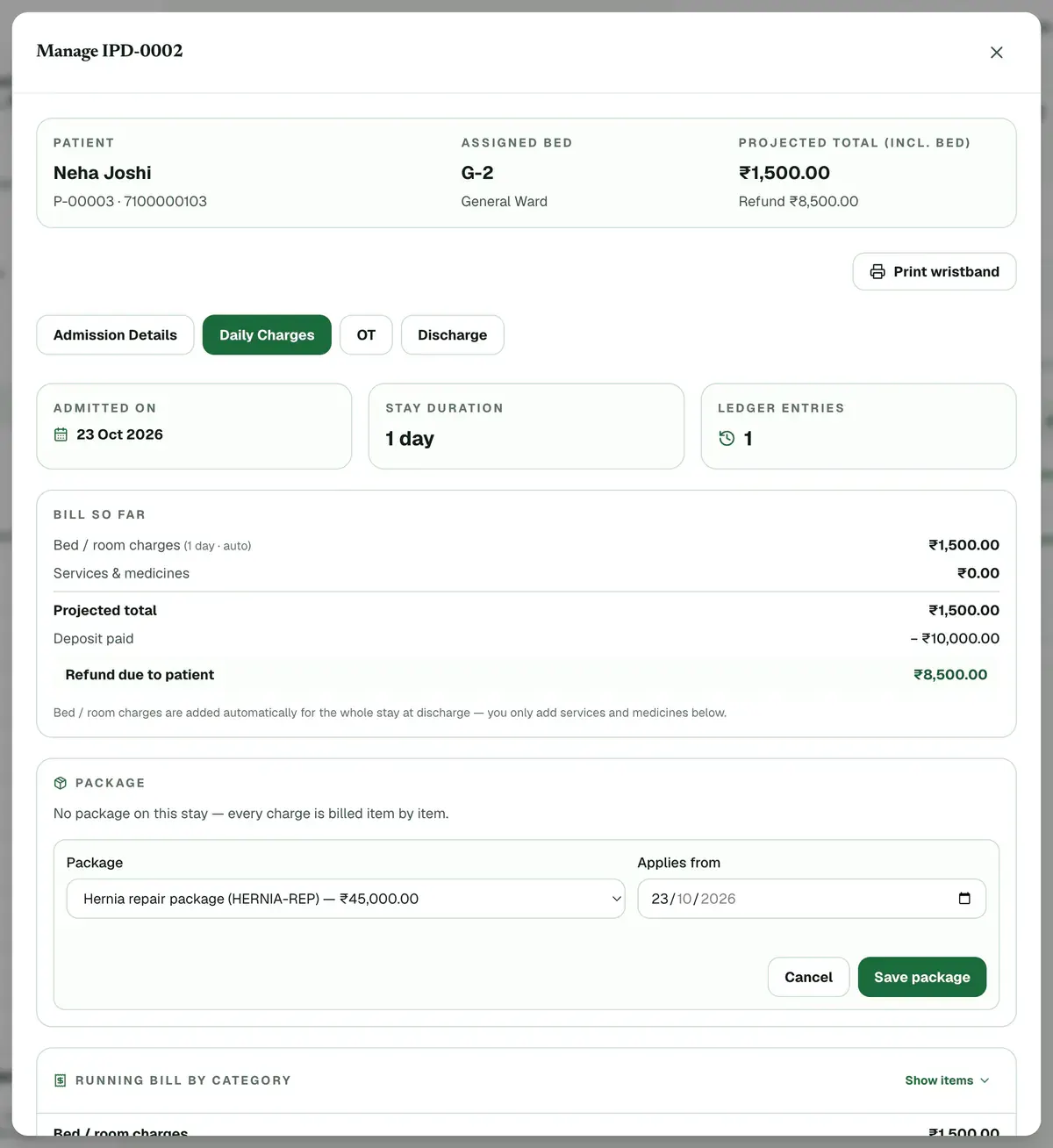Expand Show items in running bill
The width and height of the screenshot is (1053, 1148).
pyautogui.click(x=947, y=1080)
